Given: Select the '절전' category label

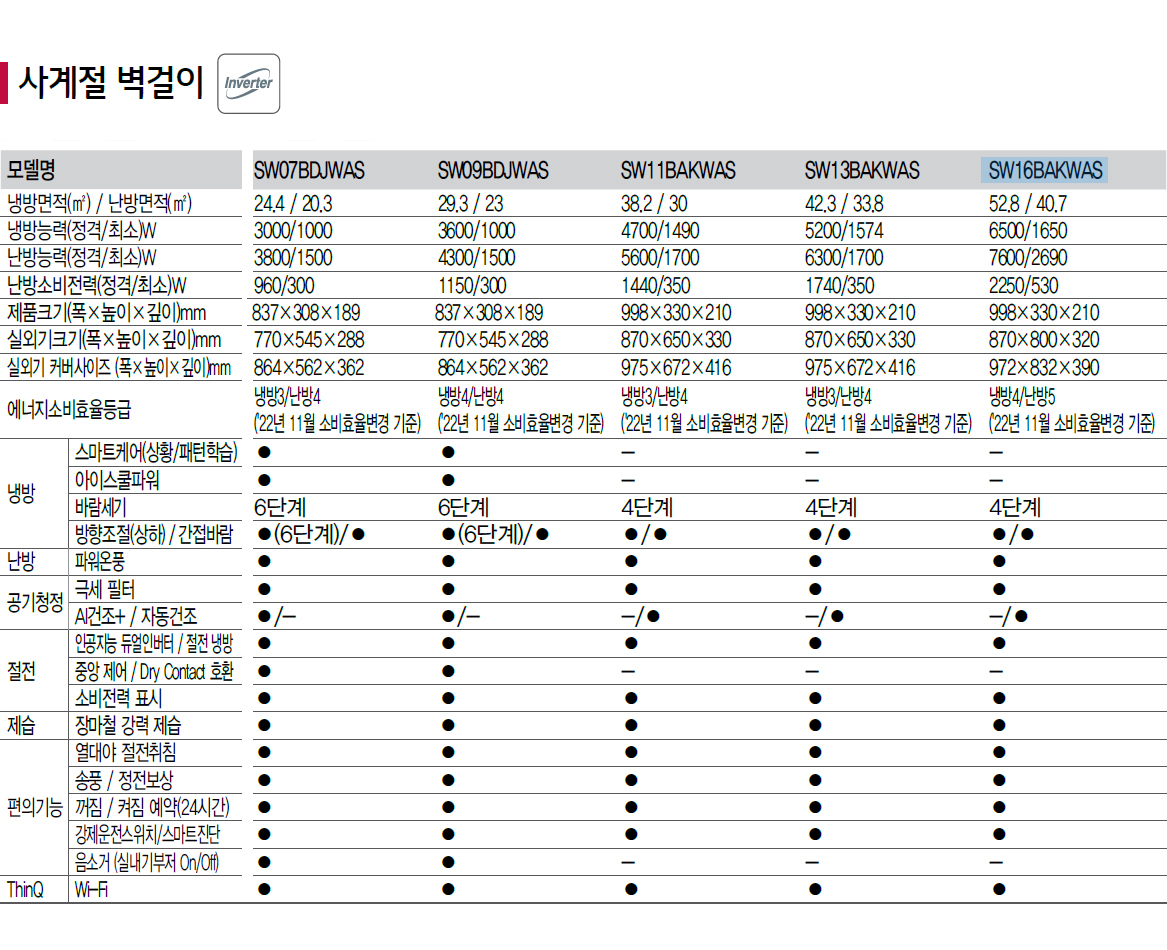Looking at the screenshot, I should pos(22,671).
